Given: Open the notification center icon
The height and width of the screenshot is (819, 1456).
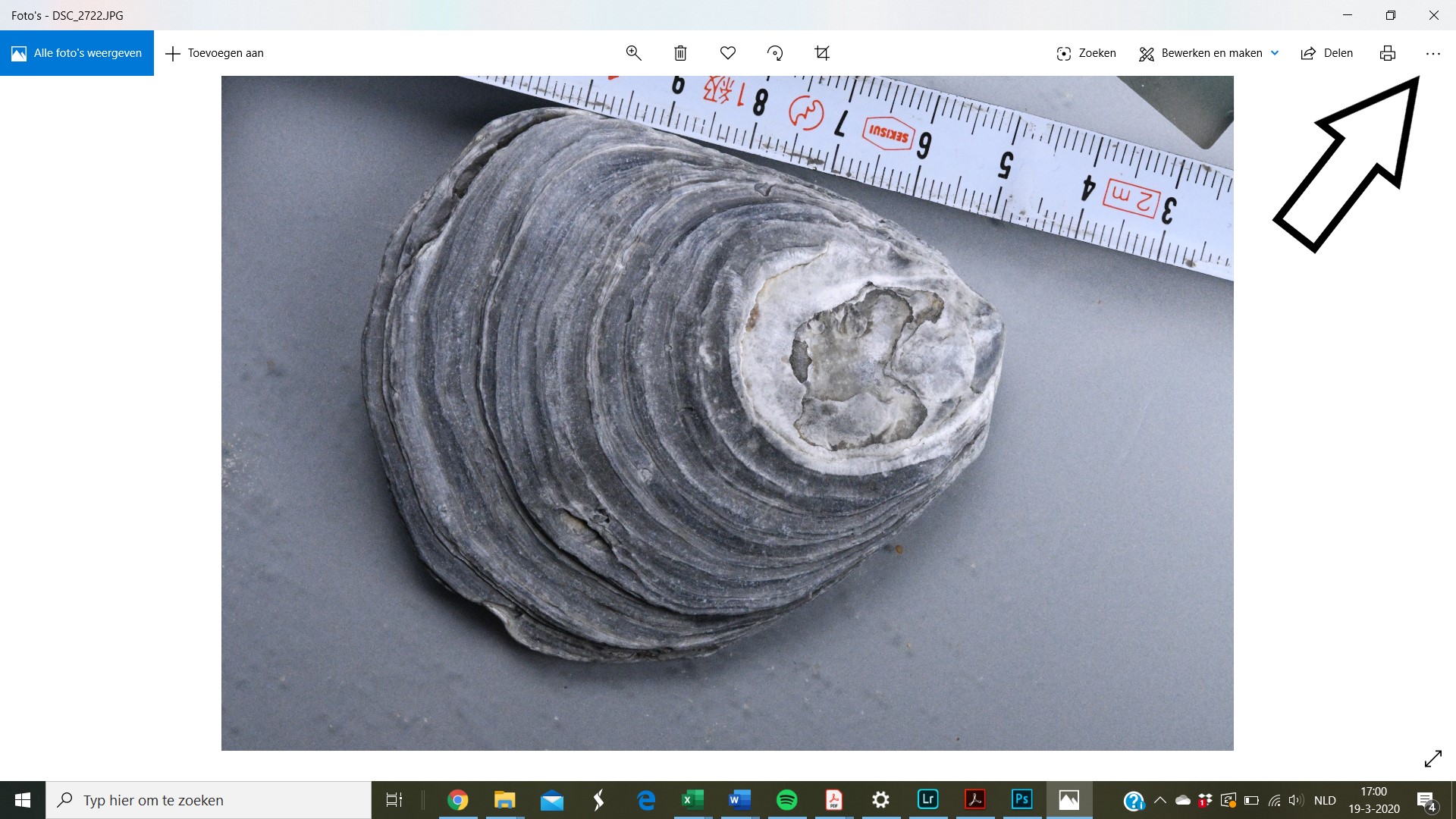Looking at the screenshot, I should click(x=1426, y=801).
